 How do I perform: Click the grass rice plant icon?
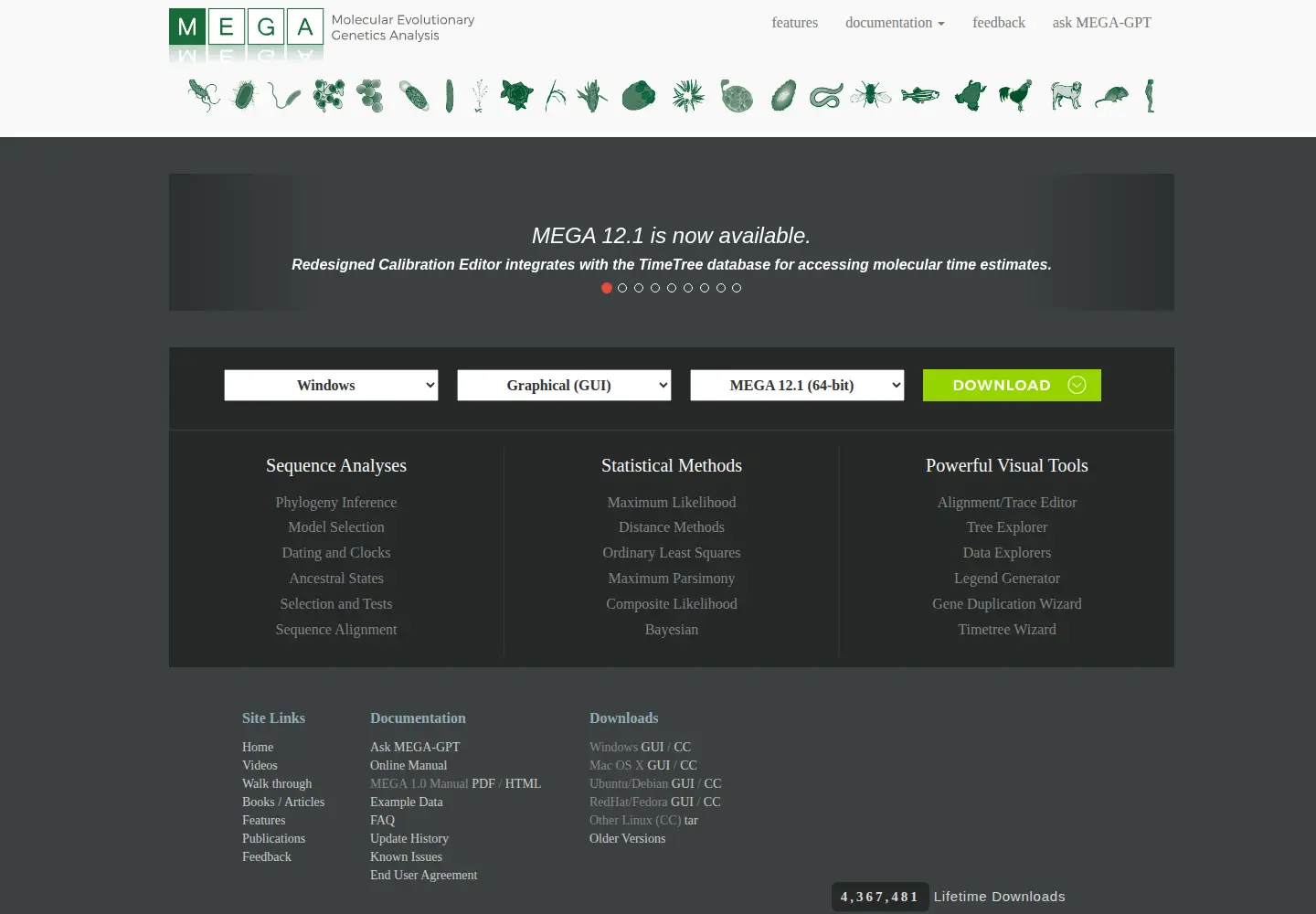[x=556, y=95]
